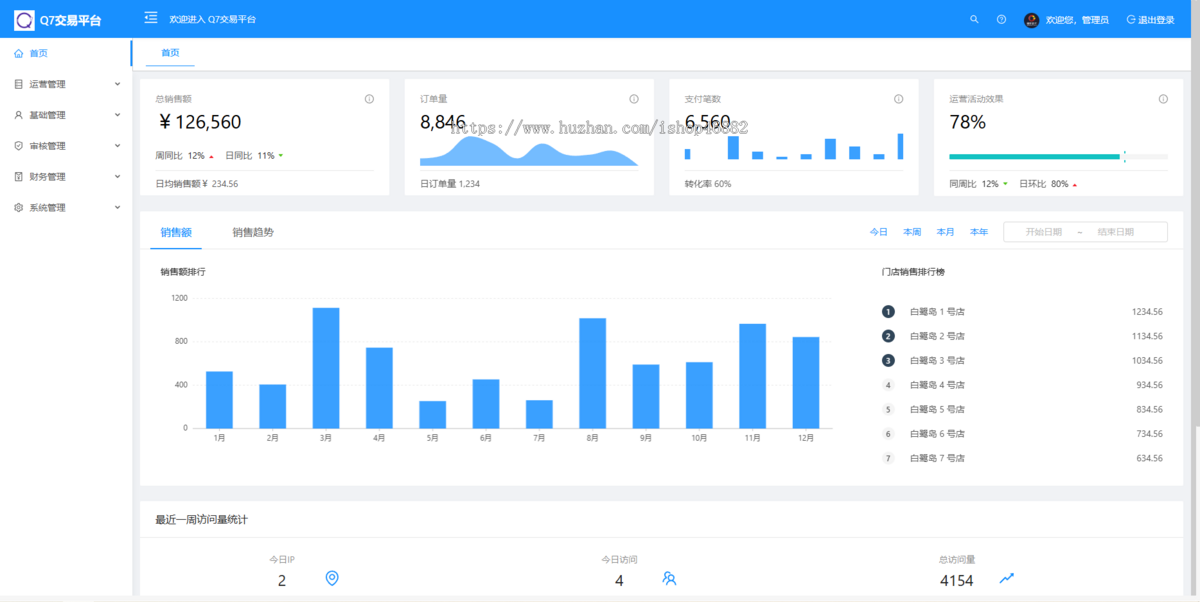Filter sales by 本周
This screenshot has height=602, width=1200.
(912, 232)
